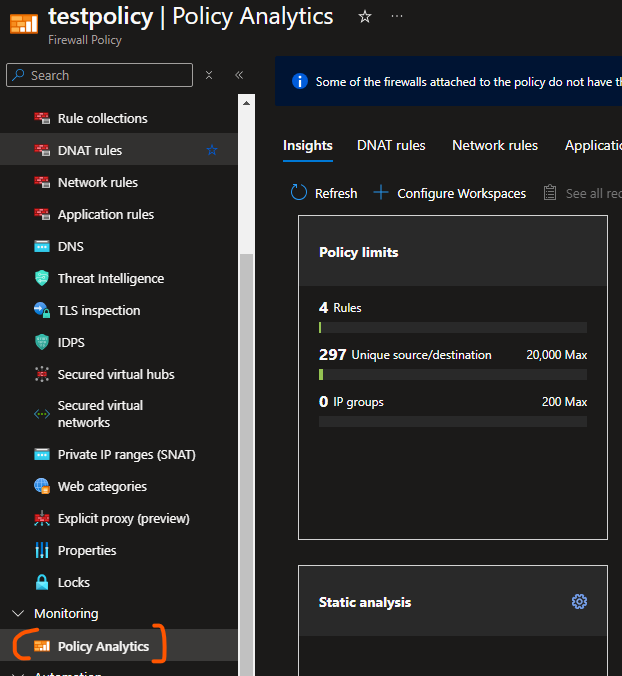Click the sidebar vertical scrollbar thumb

click(x=246, y=464)
